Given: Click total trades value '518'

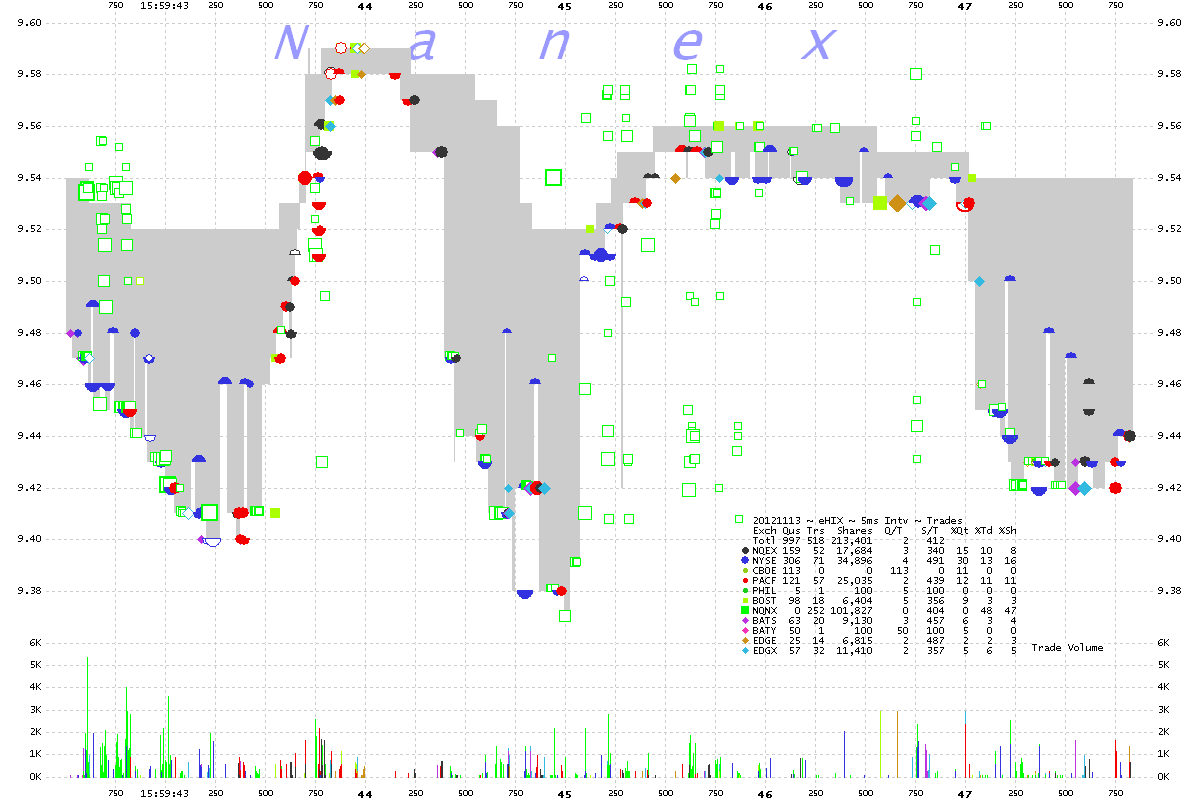Looking at the screenshot, I should [x=815, y=541].
